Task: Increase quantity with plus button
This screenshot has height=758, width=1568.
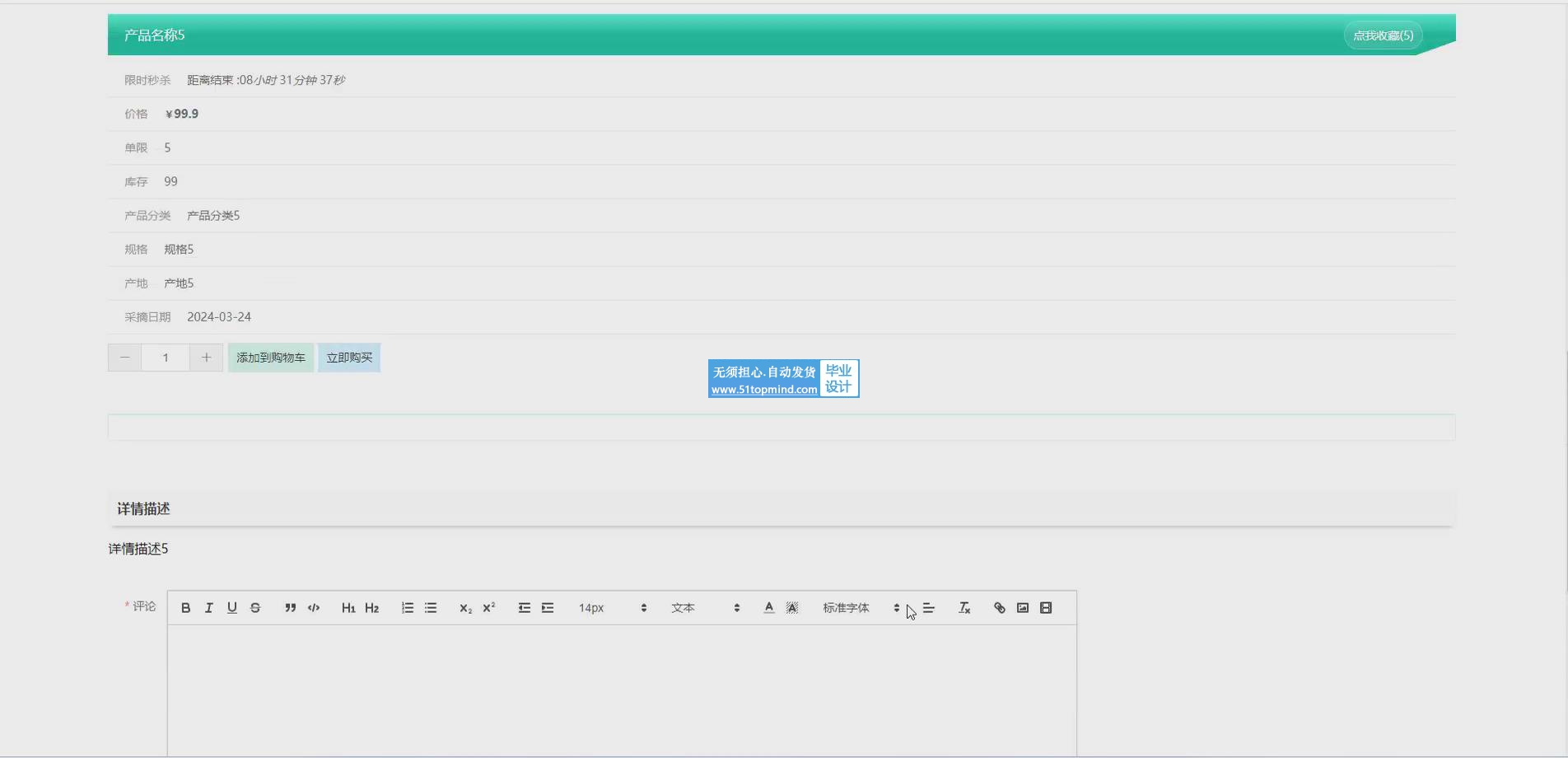Action: click(x=206, y=358)
